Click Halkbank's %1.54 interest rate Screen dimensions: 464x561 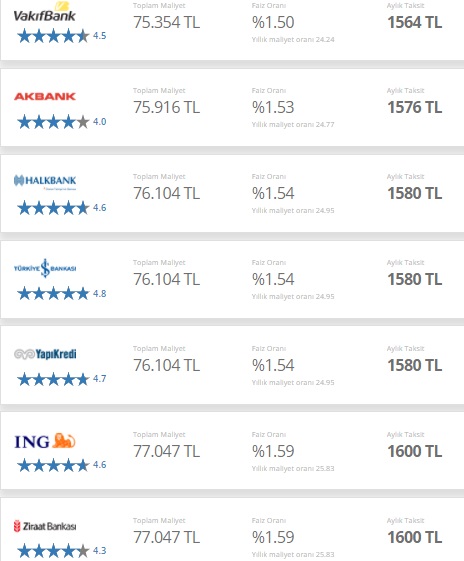pos(273,193)
